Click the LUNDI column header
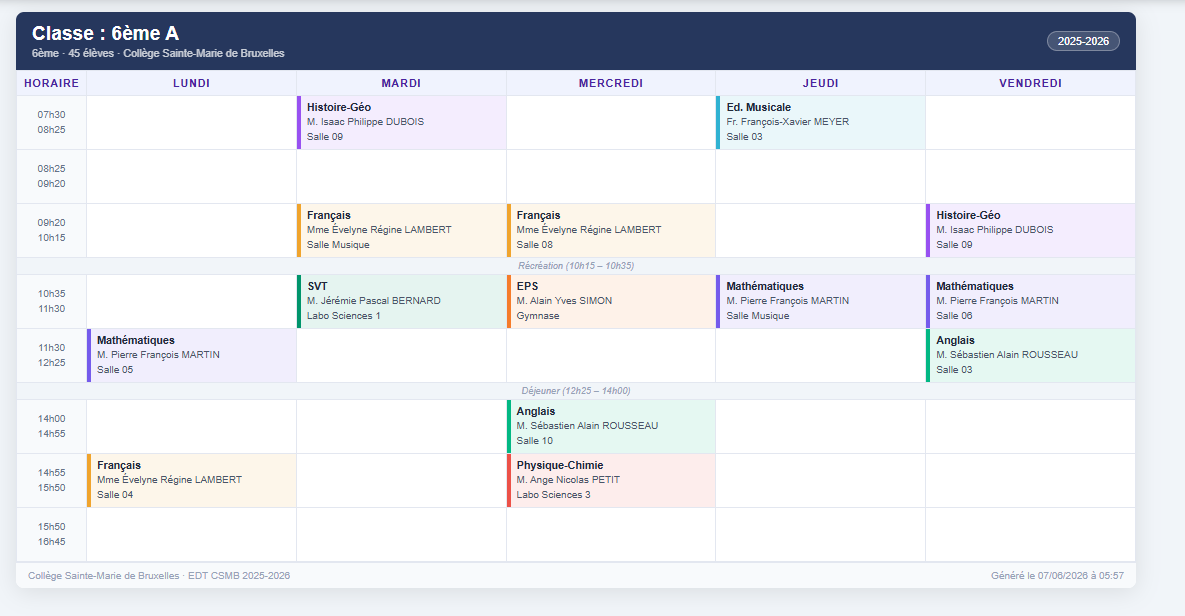Viewport: 1185px width, 616px height. point(191,83)
